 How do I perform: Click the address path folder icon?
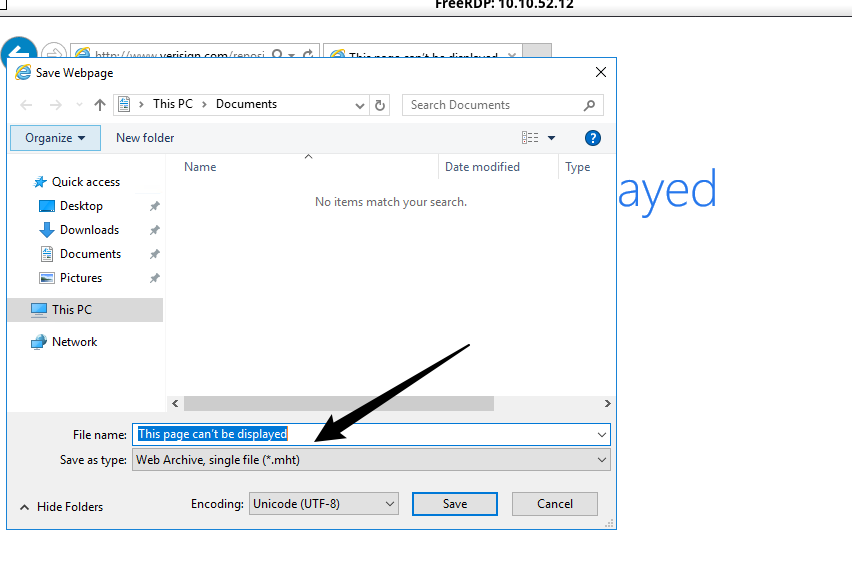tap(124, 104)
